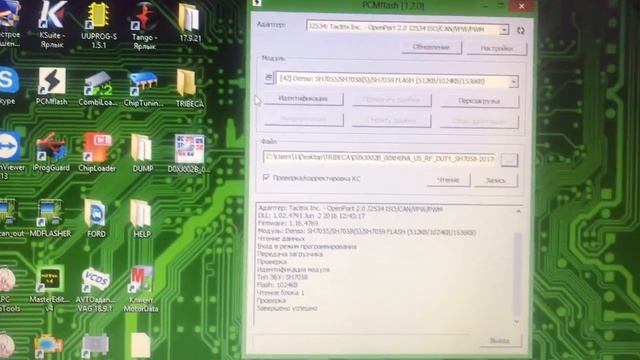Click the log scrollbar up arrow
The image size is (640, 360).
(x=518, y=211)
